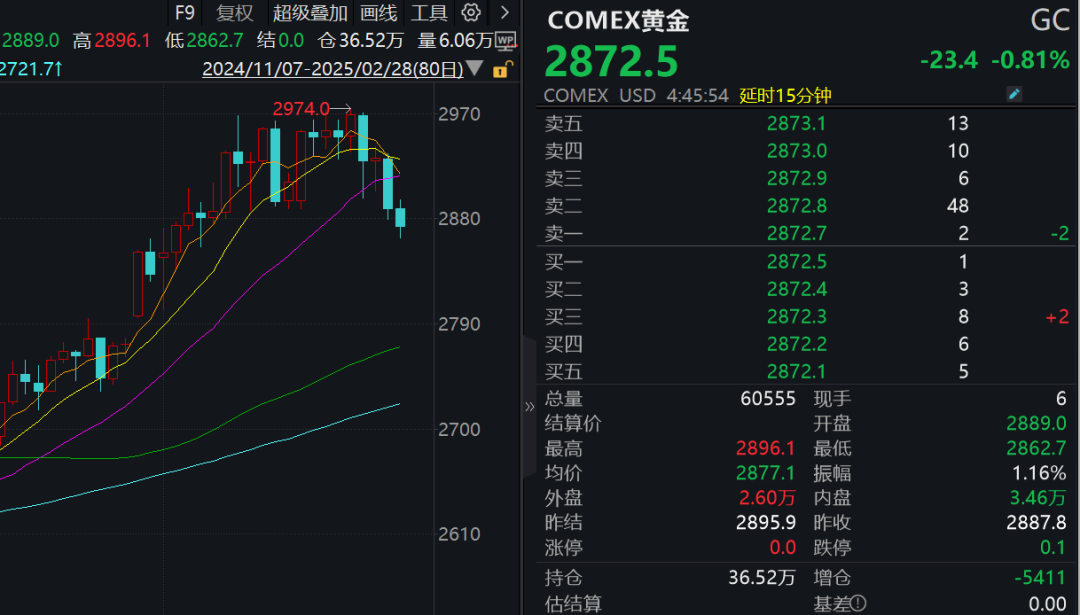The image size is (1080, 615).
Task: Click date range link 2024/11/07-2025/02/28(80日)
Action: point(333,69)
